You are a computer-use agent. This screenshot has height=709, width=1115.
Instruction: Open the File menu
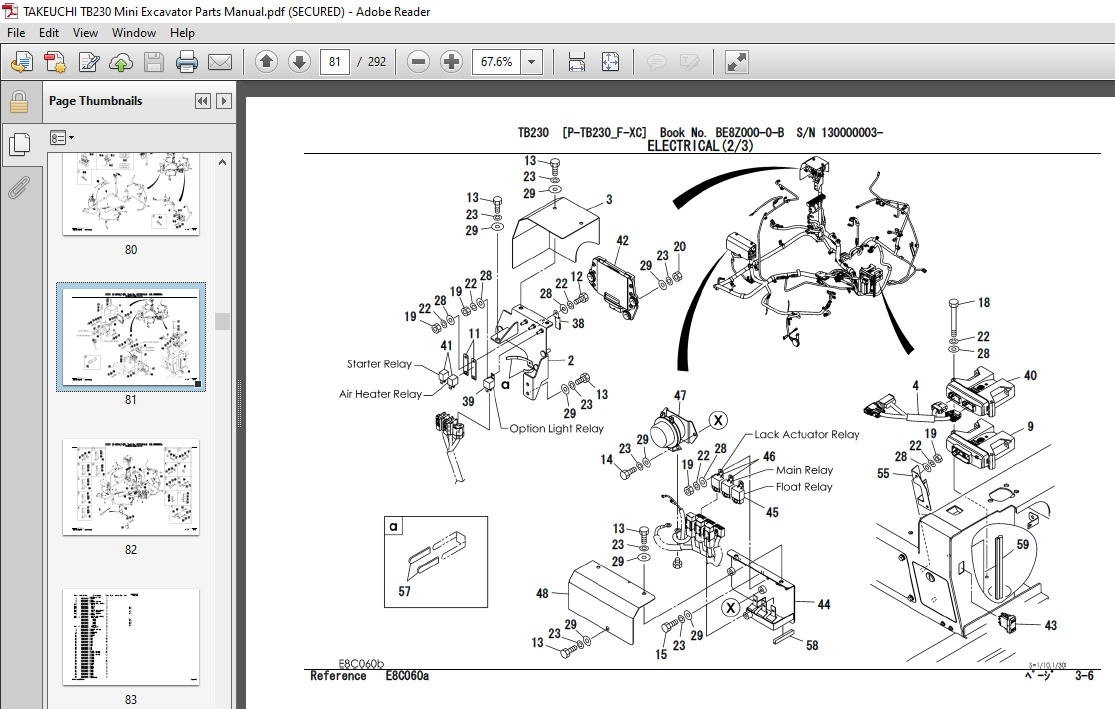(16, 33)
